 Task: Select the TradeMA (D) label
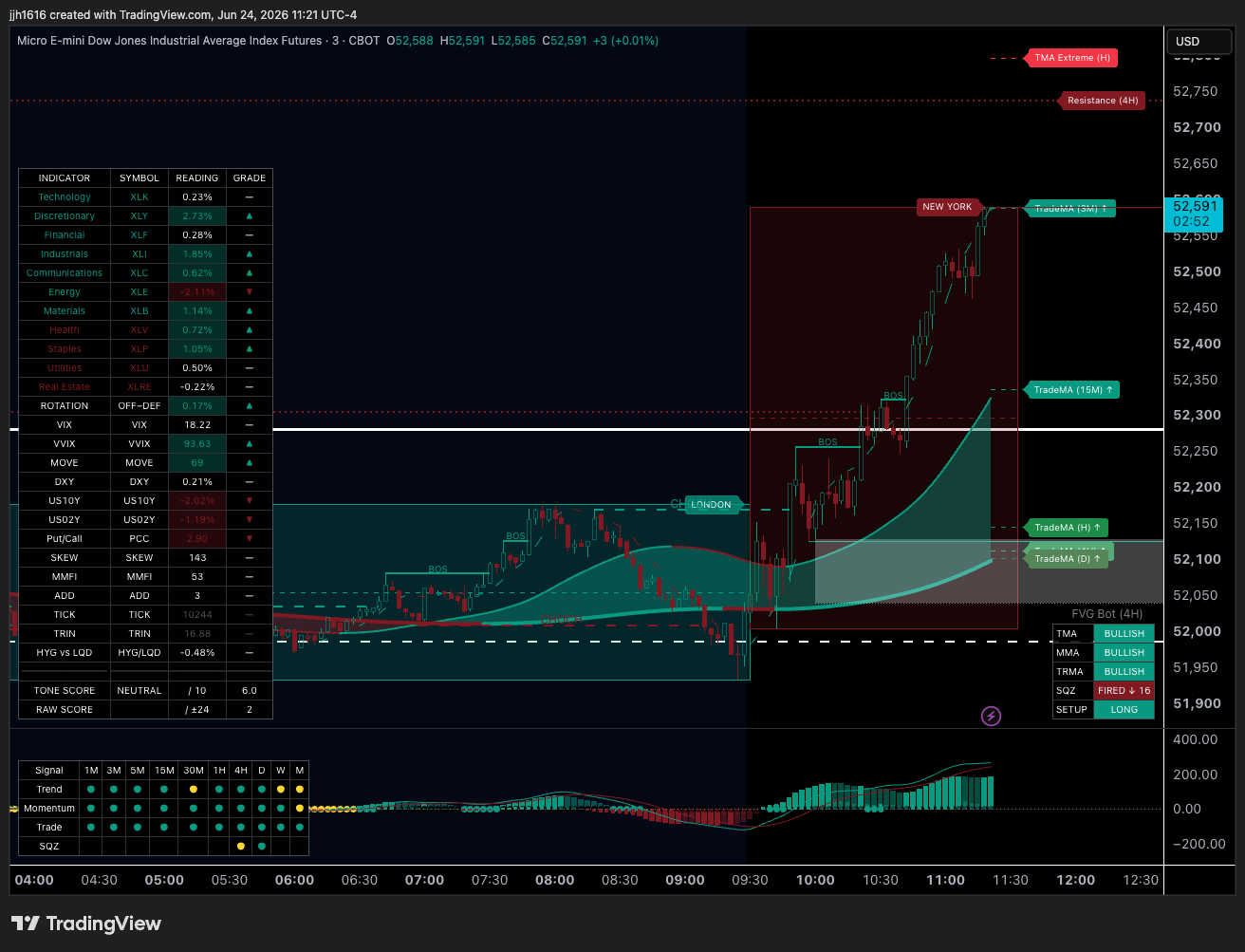coord(1067,559)
